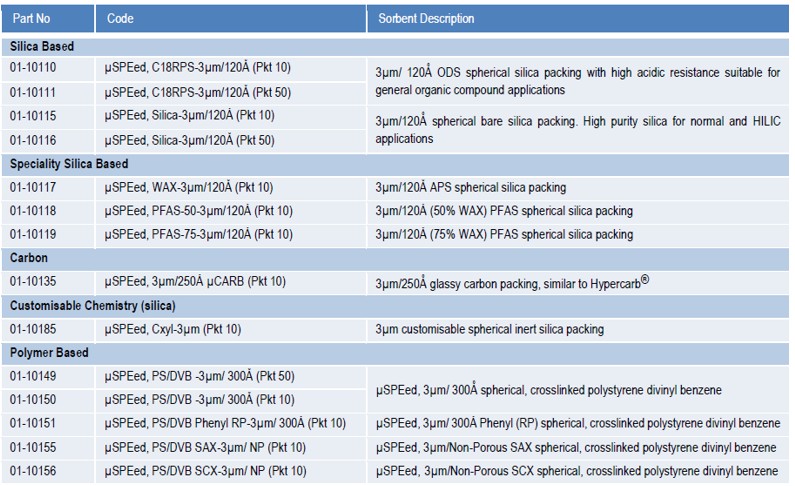
Task: Click part number 01-10110
Action: pos(34,69)
